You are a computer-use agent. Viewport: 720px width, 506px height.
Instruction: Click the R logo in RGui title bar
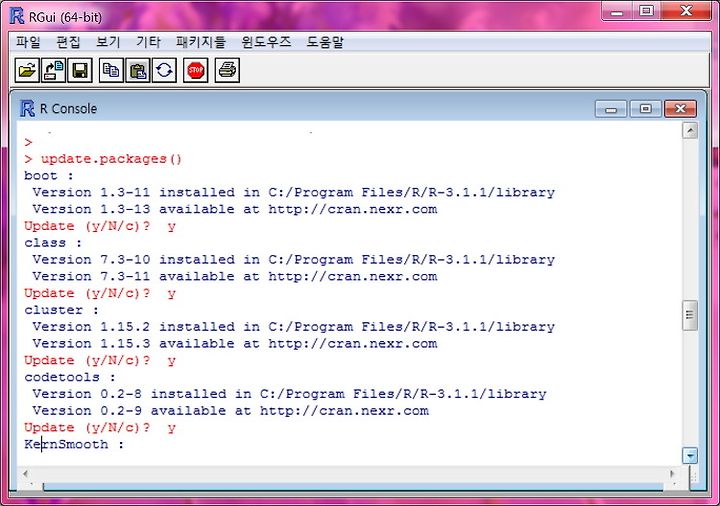click(x=17, y=16)
